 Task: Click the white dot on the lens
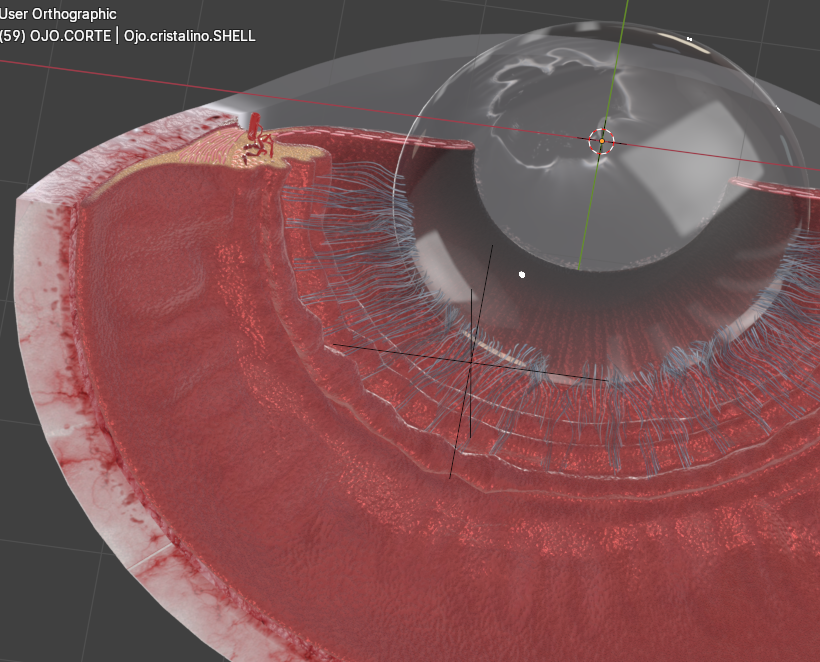521,273
